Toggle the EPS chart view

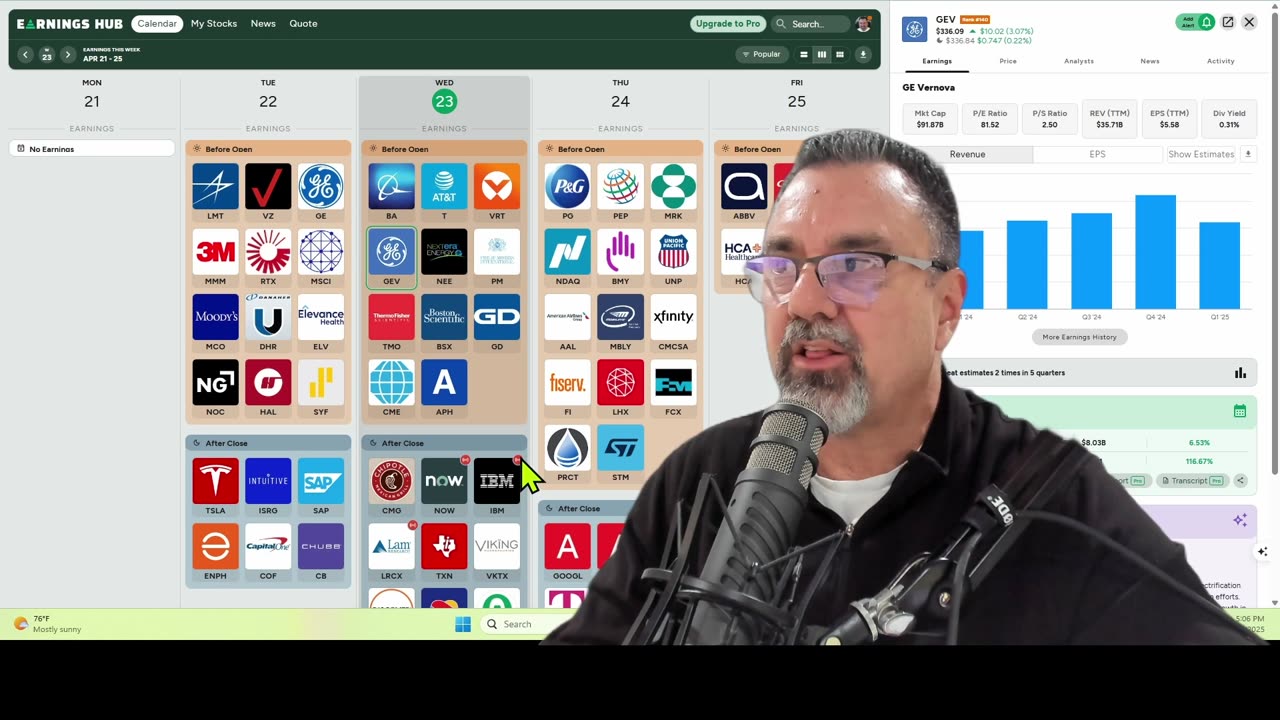(x=1097, y=154)
